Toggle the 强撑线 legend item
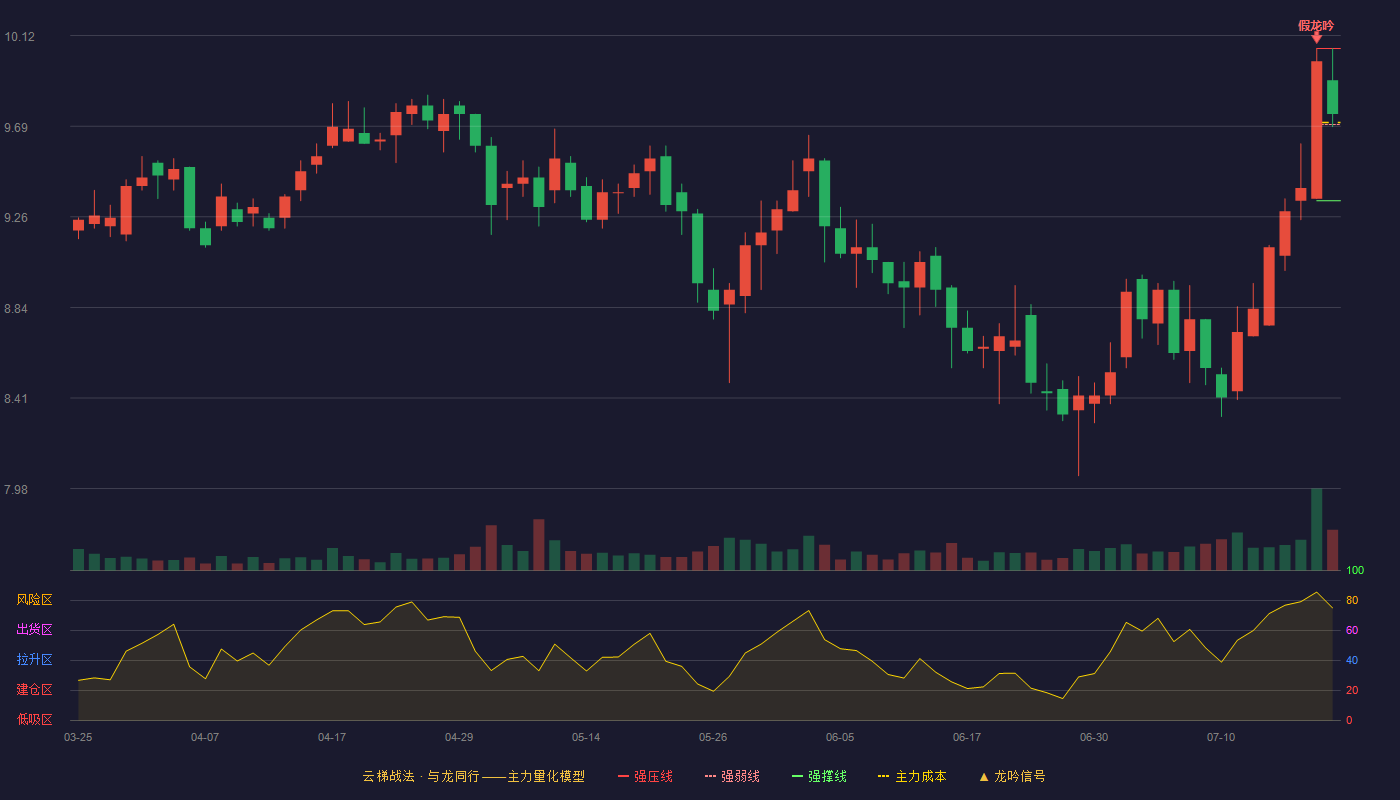This screenshot has height=800, width=1400. click(819, 776)
